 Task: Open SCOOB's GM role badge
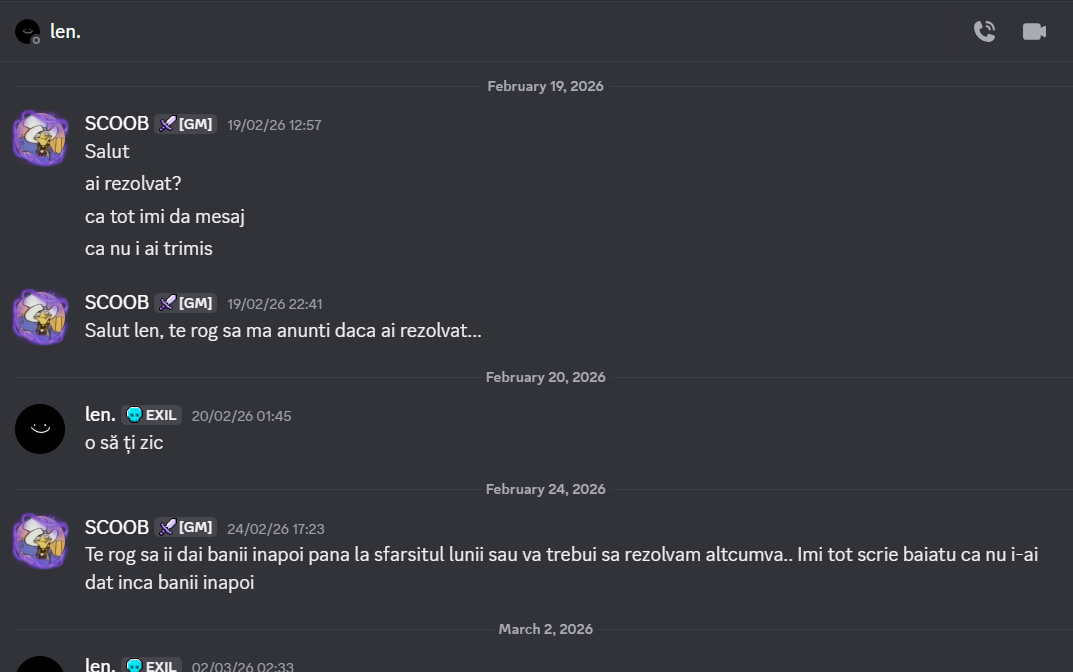185,123
